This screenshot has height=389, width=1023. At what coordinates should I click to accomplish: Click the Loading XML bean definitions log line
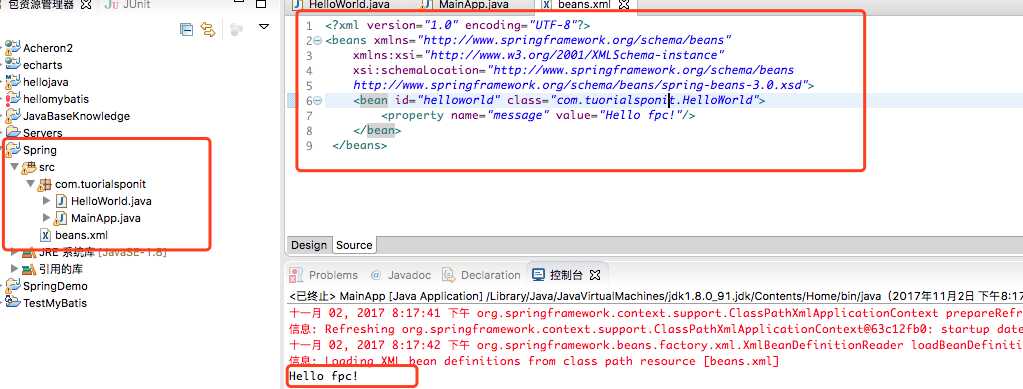534,361
